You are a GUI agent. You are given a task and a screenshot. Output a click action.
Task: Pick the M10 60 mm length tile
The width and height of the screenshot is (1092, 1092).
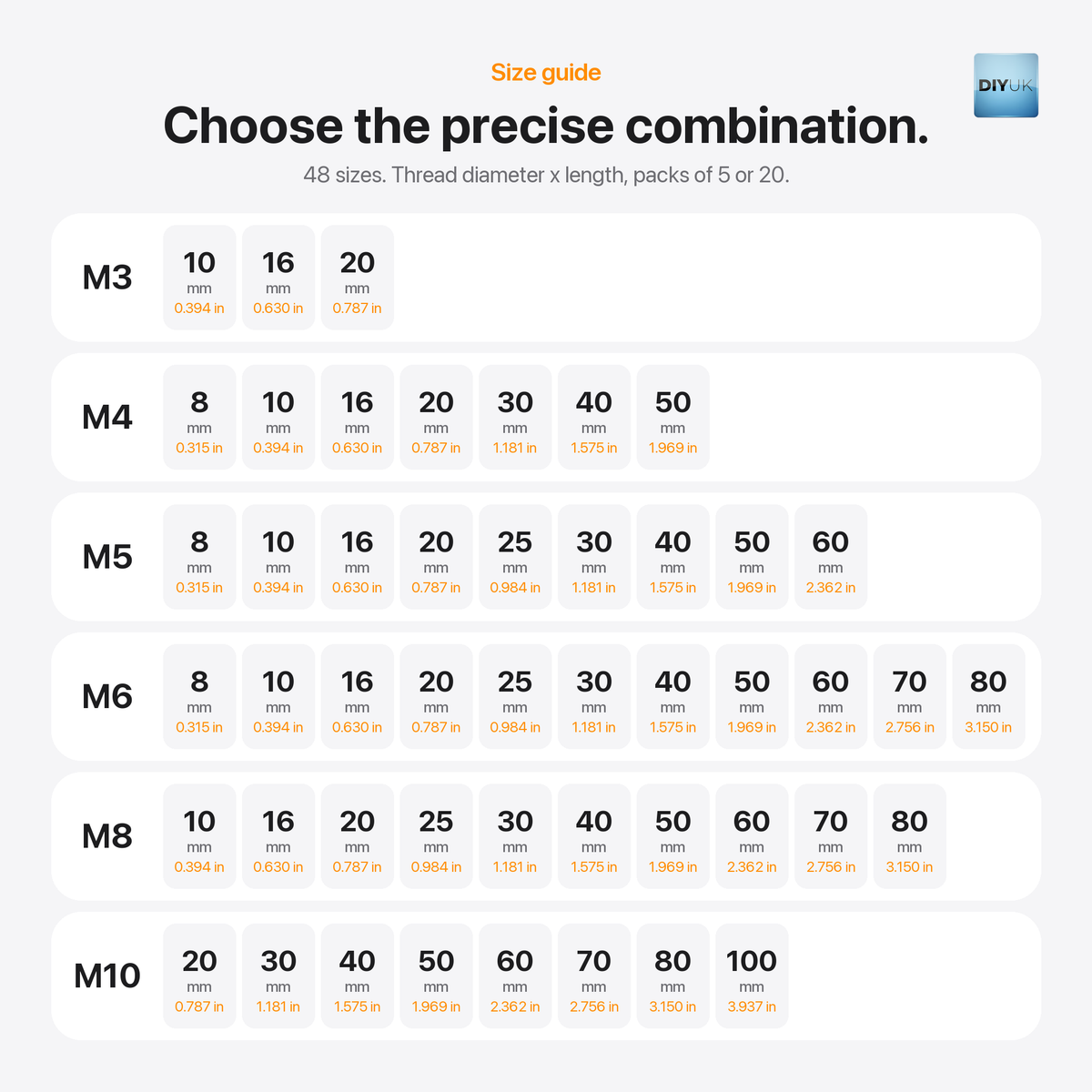click(515, 976)
